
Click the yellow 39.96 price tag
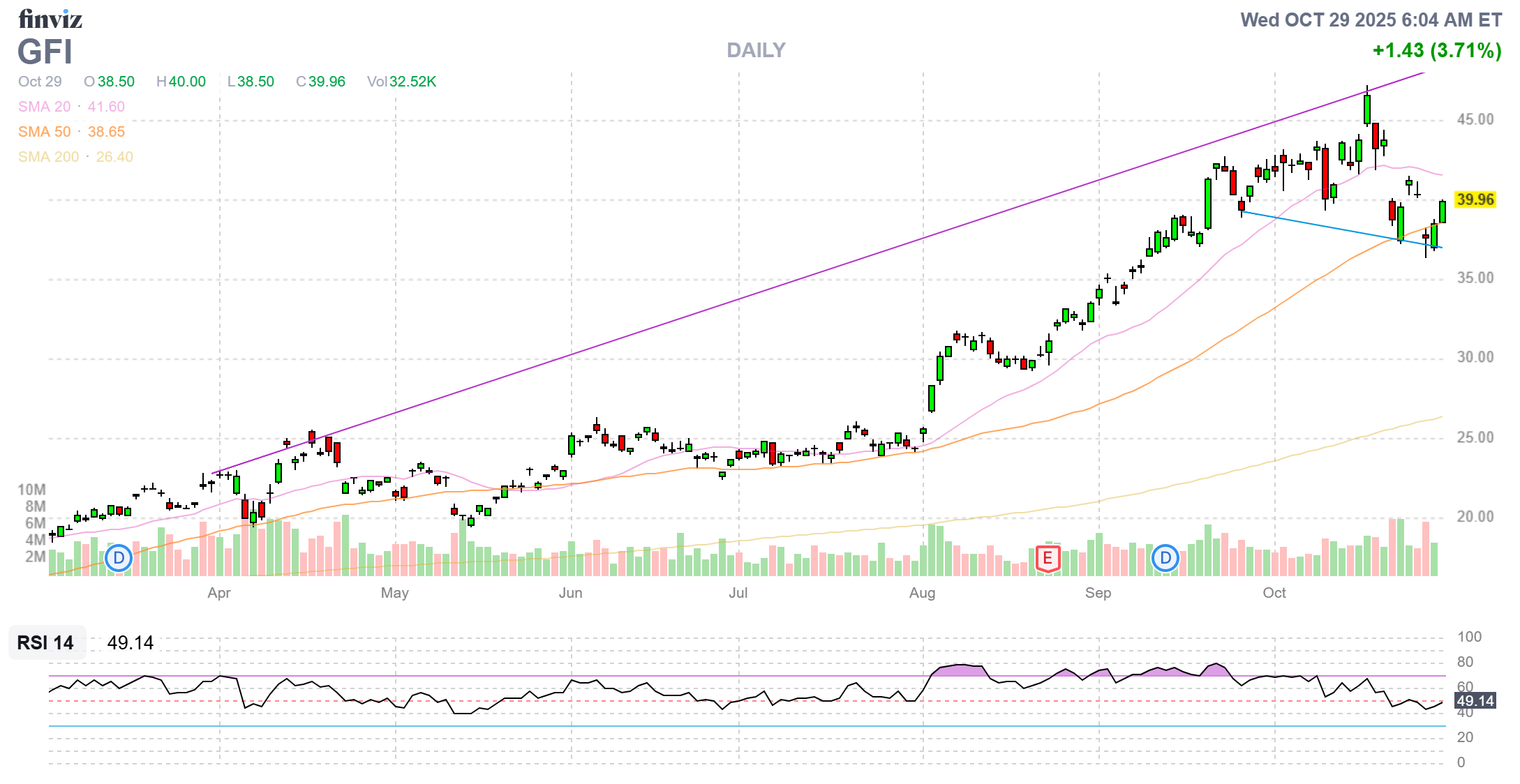(x=1475, y=200)
